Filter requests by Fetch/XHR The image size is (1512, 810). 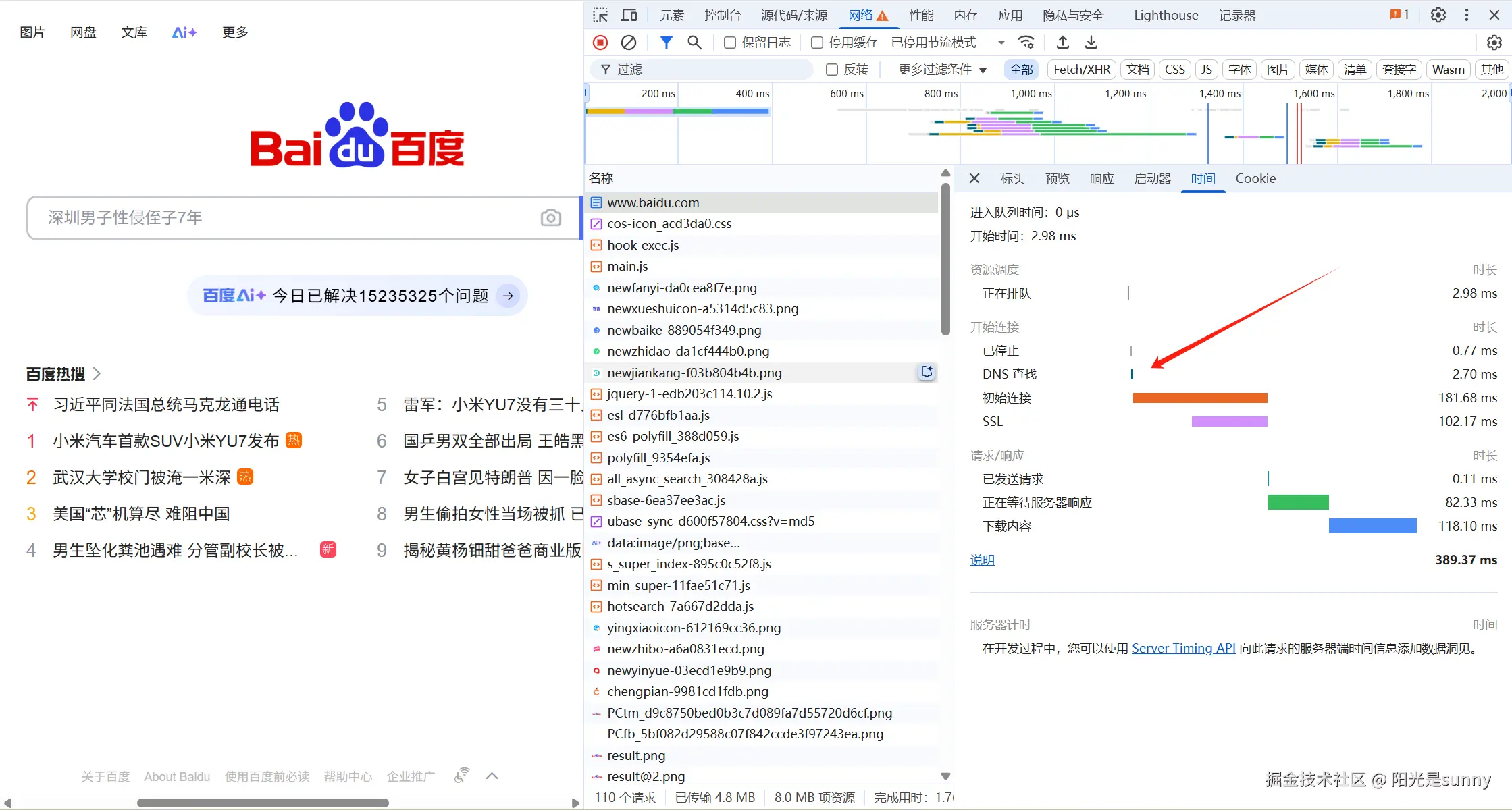pos(1081,70)
